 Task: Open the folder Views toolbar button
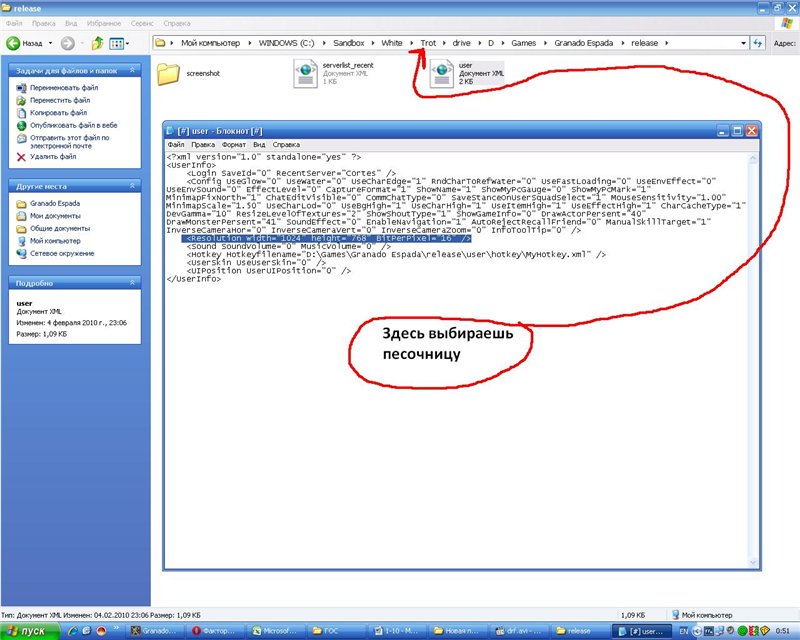(119, 43)
